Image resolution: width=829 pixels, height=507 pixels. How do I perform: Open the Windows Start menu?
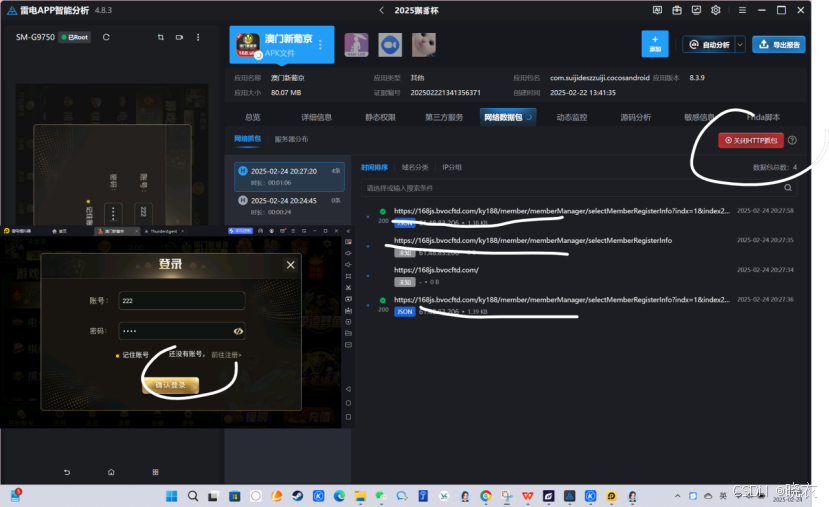click(172, 496)
